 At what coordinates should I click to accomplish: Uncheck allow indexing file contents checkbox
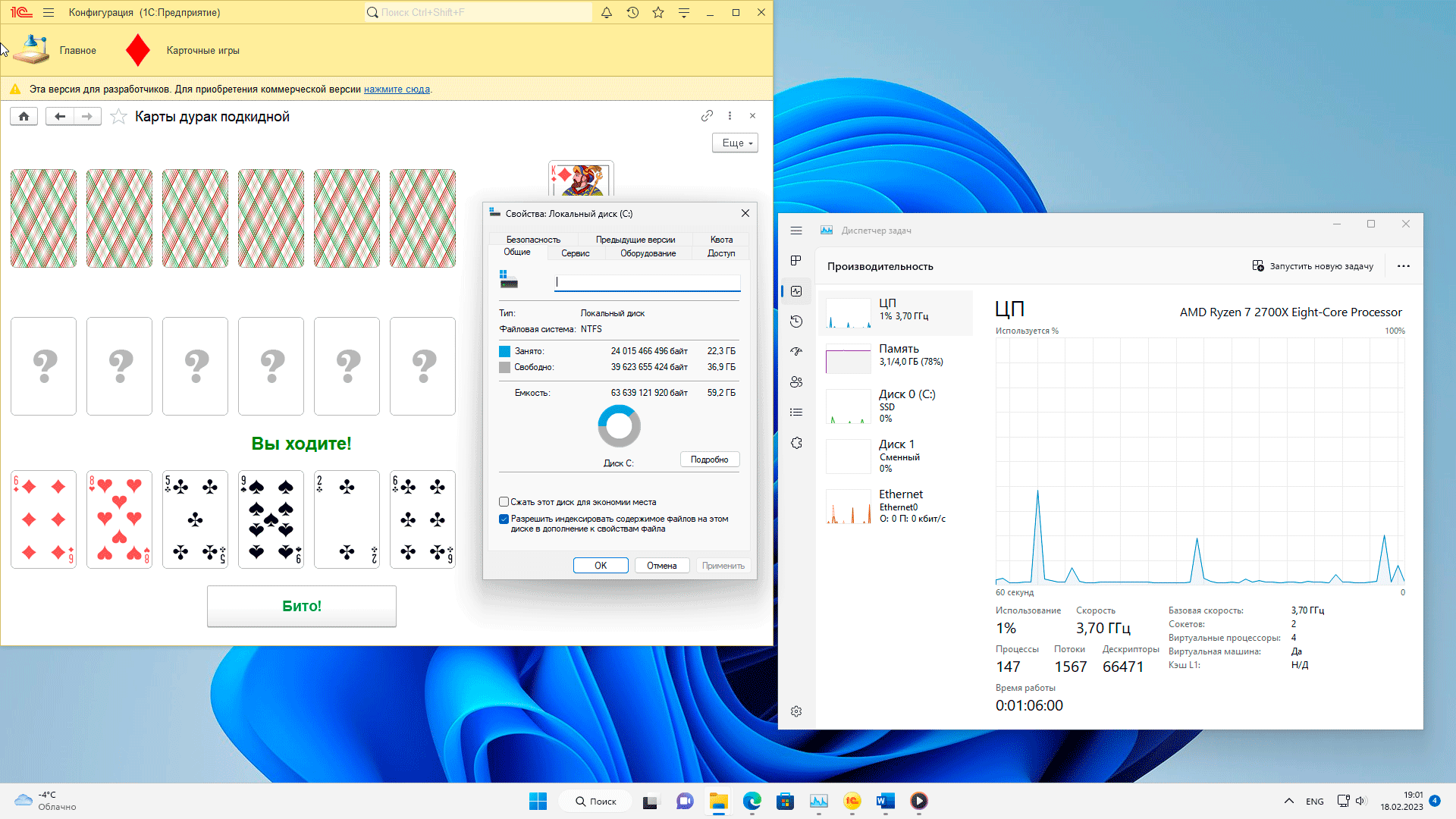pos(504,519)
